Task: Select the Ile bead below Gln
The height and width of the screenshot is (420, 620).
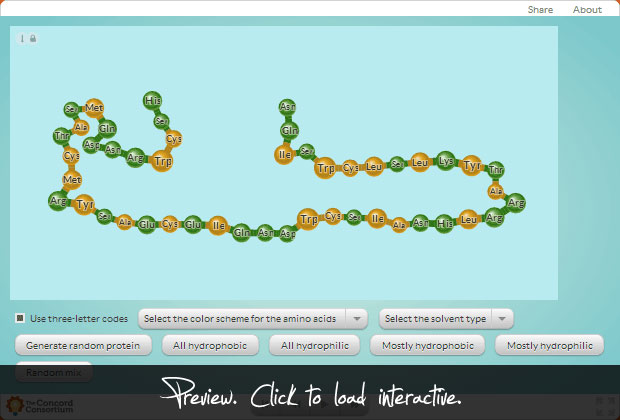Action: [284, 154]
